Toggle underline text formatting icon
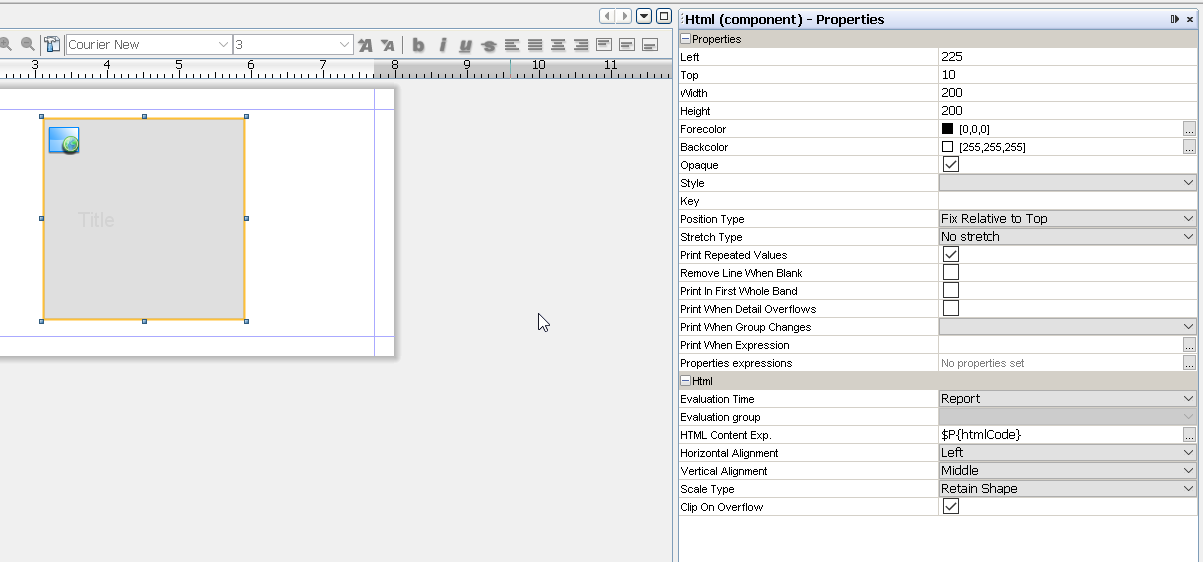The image size is (1203, 562). (x=465, y=45)
